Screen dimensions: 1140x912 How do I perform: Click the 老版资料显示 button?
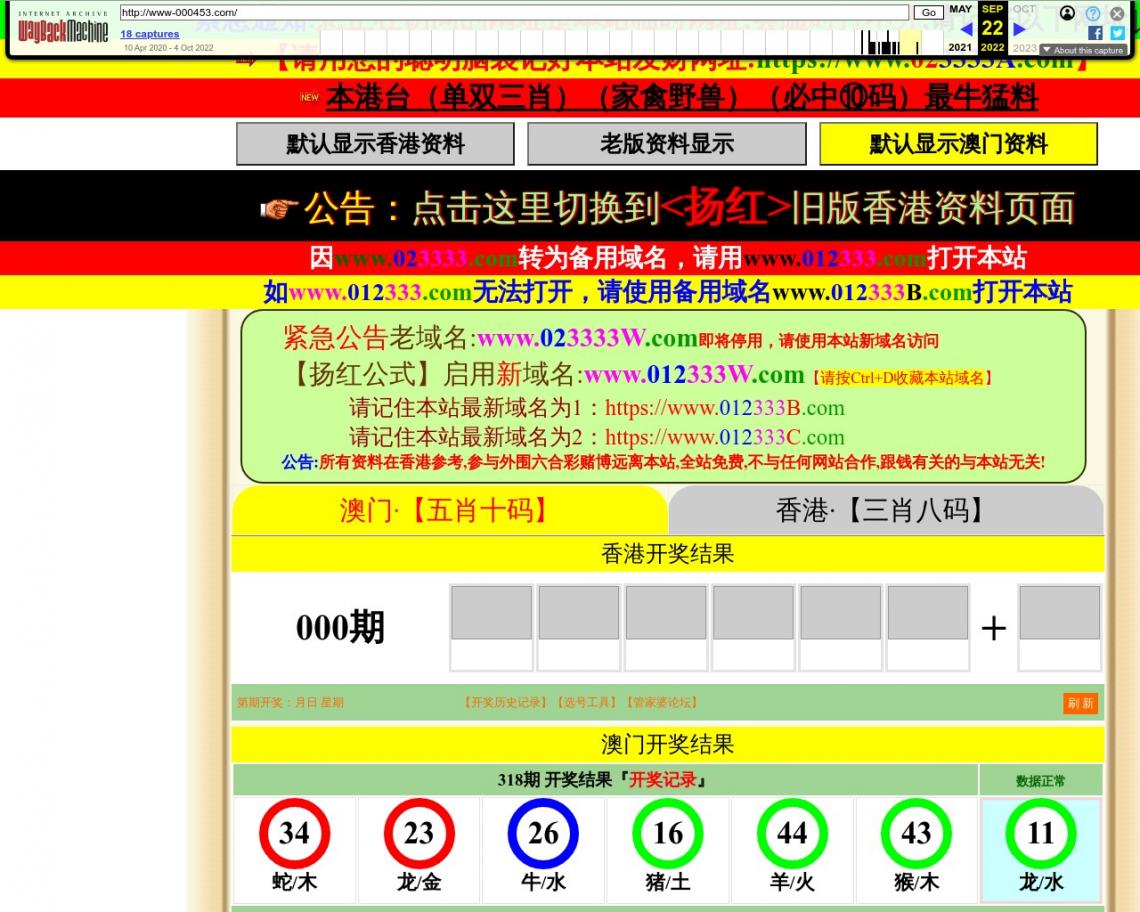[667, 144]
